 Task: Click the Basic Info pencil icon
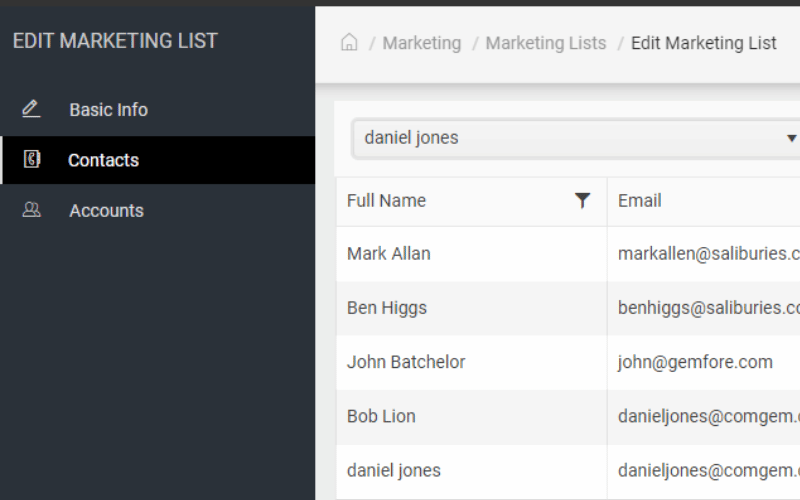coord(31,109)
